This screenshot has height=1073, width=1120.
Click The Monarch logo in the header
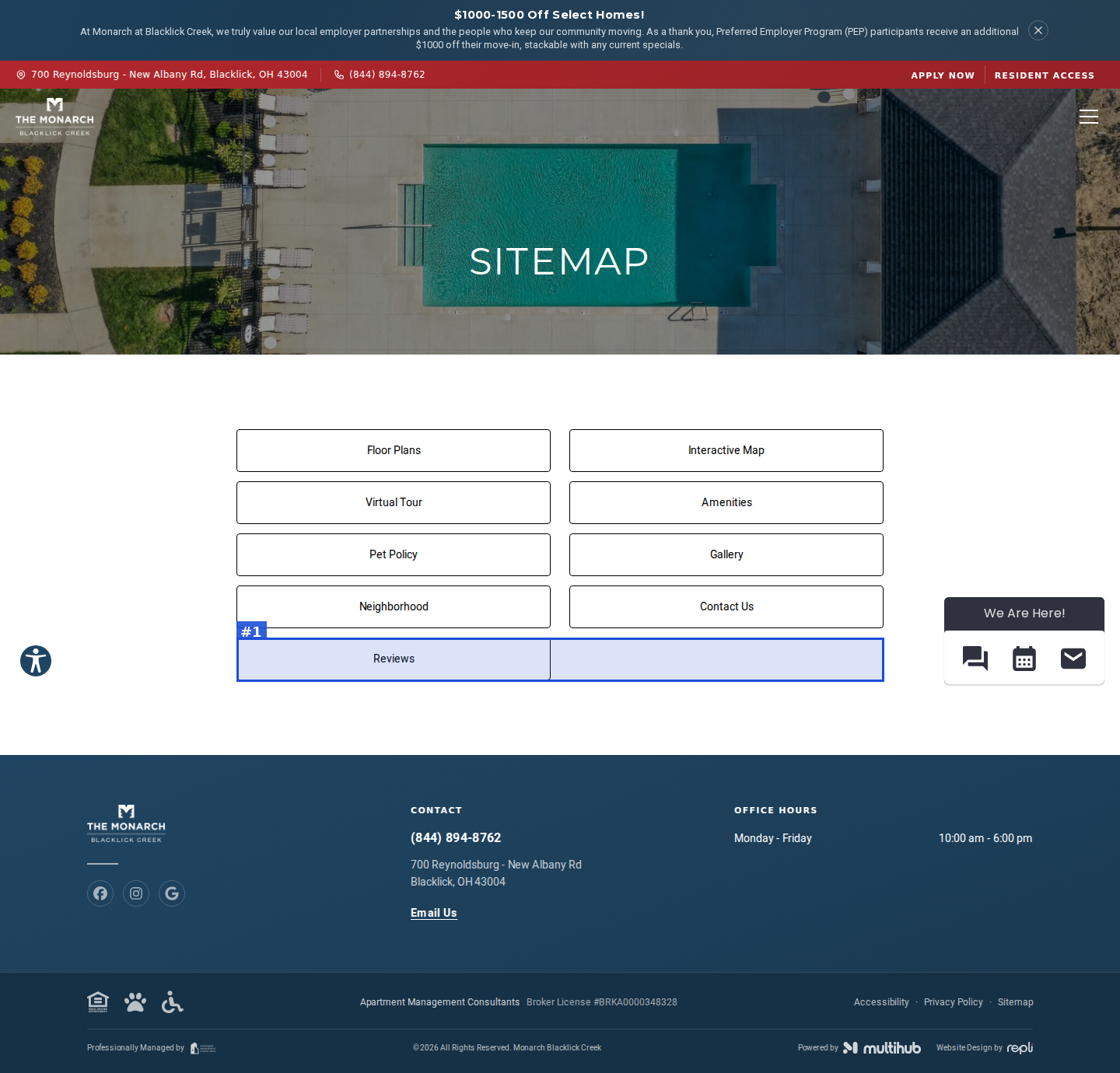click(54, 117)
